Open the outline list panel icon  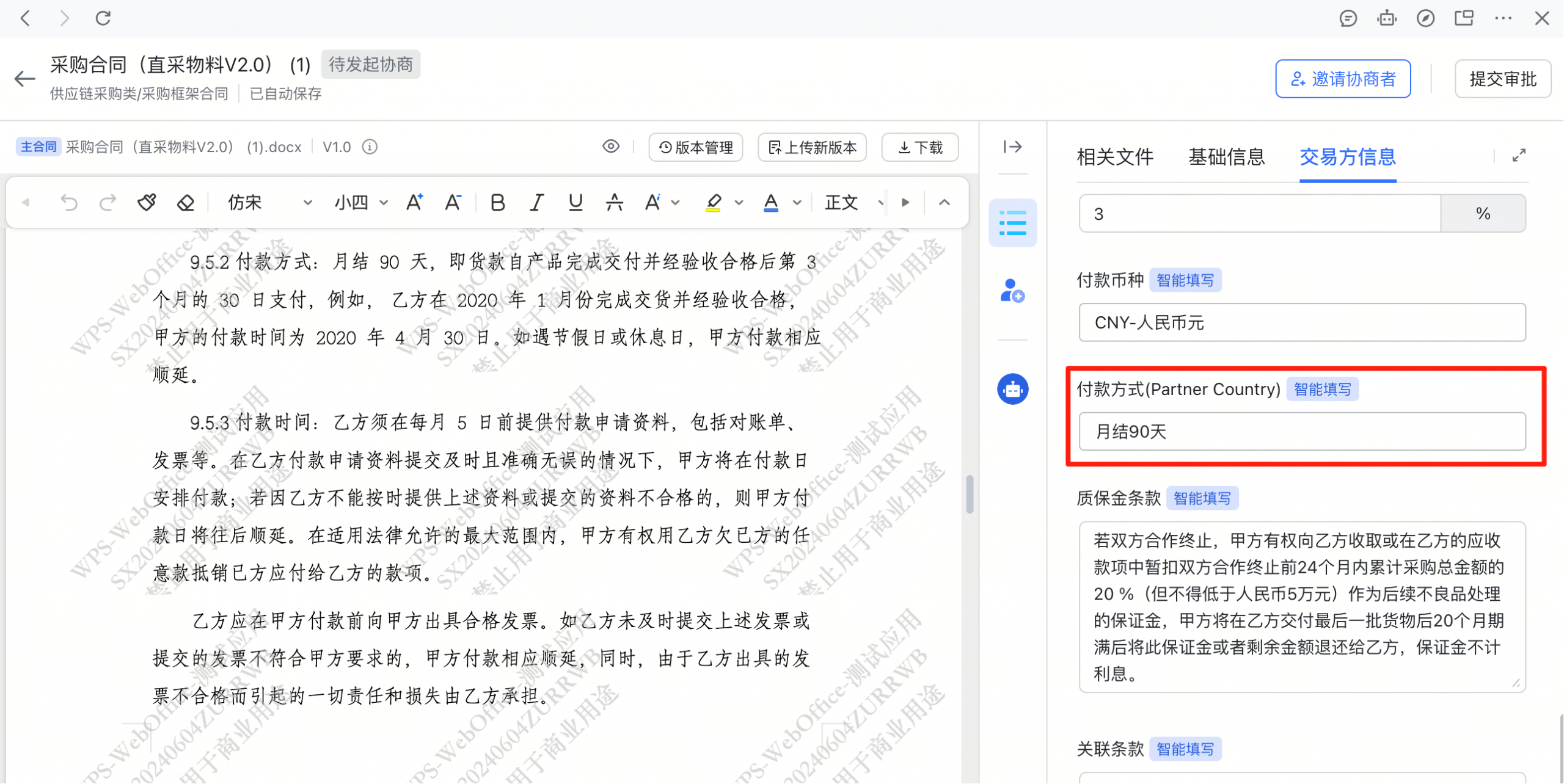pyautogui.click(x=1012, y=223)
